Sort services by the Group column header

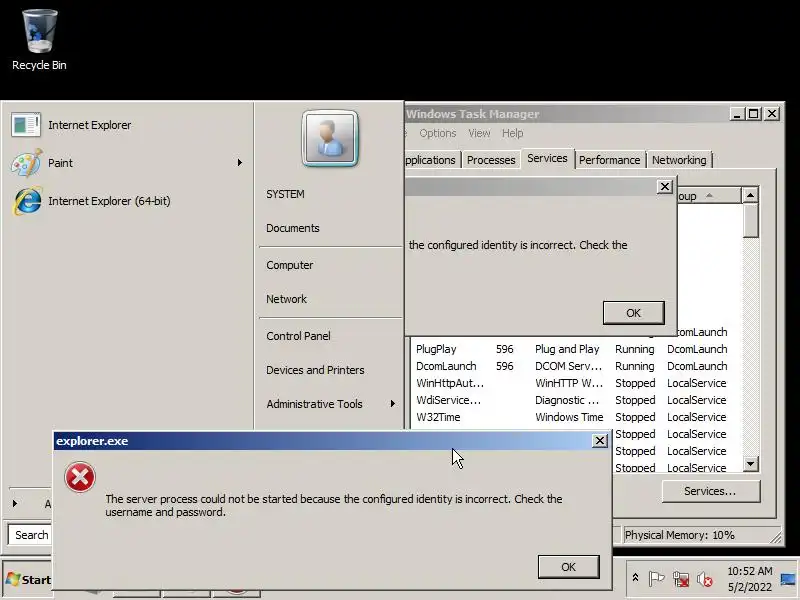(709, 196)
